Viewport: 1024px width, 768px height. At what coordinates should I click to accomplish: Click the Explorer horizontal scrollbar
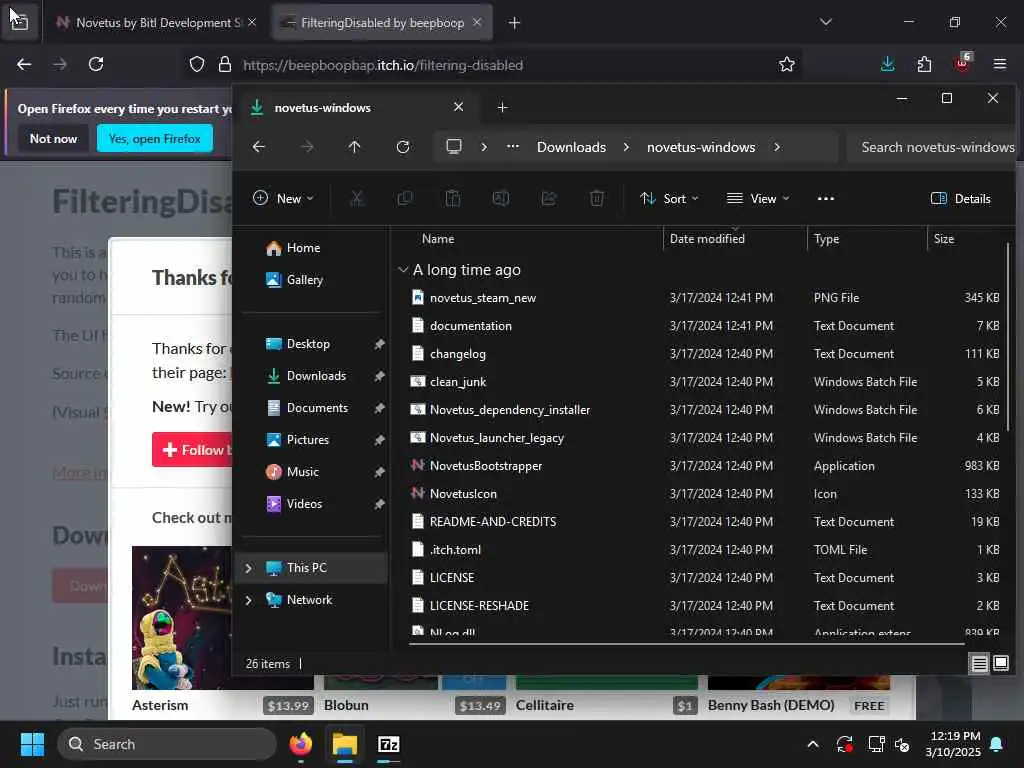pos(687,644)
